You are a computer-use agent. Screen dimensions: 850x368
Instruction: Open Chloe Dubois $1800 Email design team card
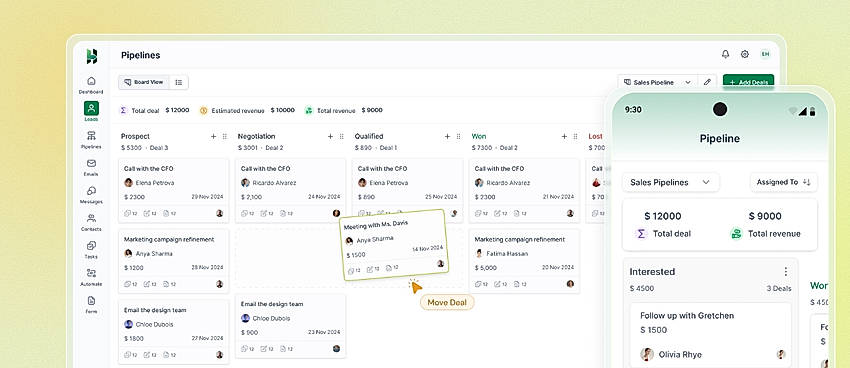click(173, 332)
